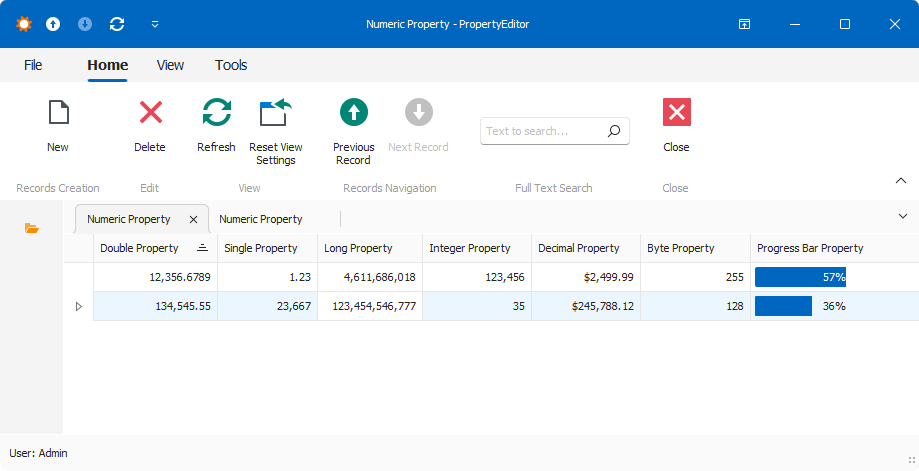Click cell 134,545.55
Image resolution: width=919 pixels, height=471 pixels.
point(155,306)
